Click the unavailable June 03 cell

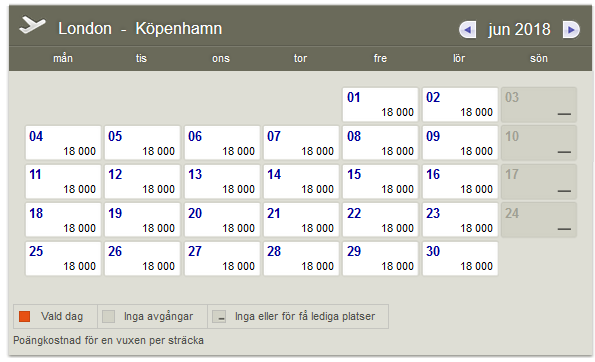point(539,105)
